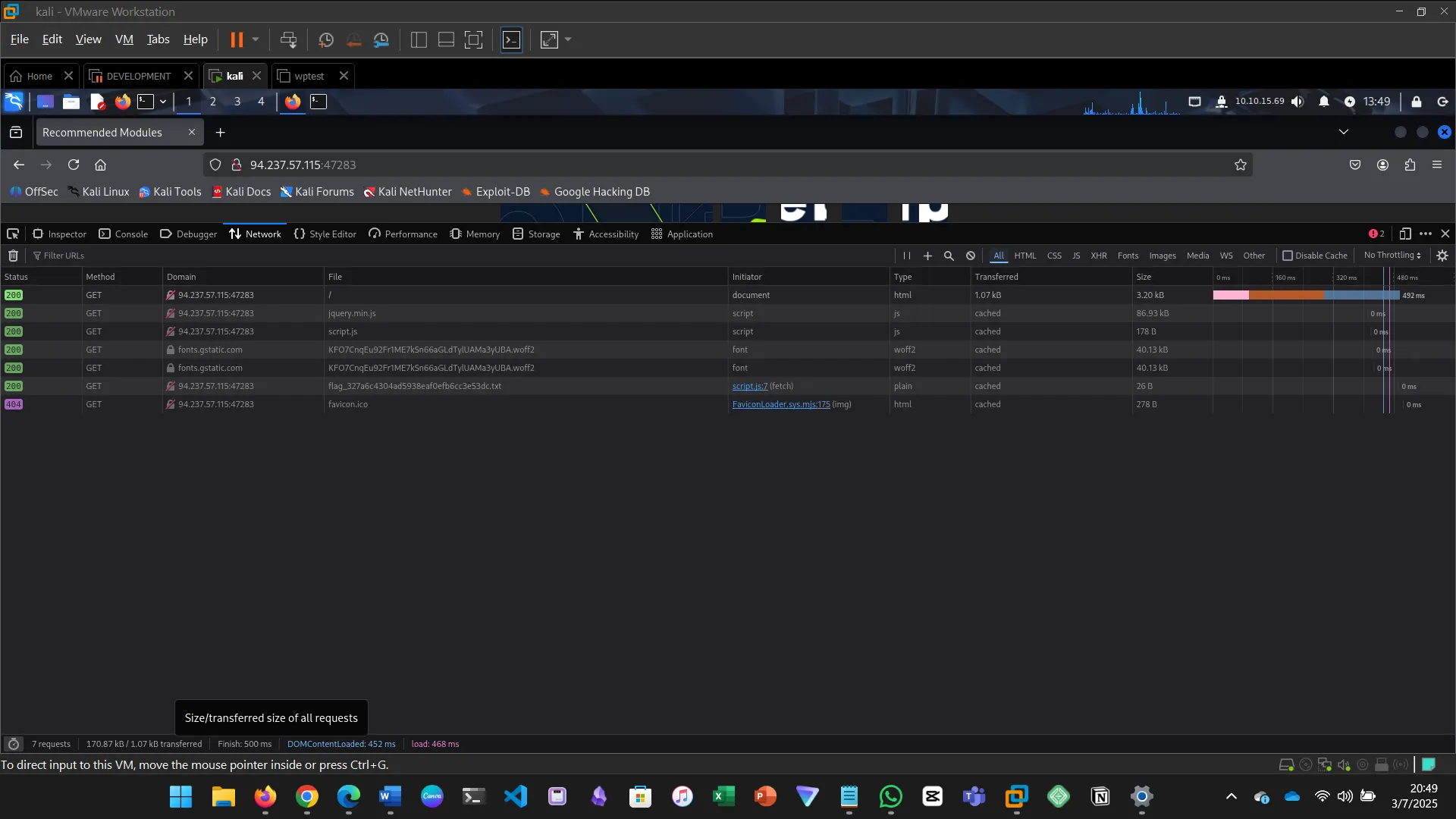Expand the VMware power options dropdown arrow
Screen dimensions: 1456x819
256,39
